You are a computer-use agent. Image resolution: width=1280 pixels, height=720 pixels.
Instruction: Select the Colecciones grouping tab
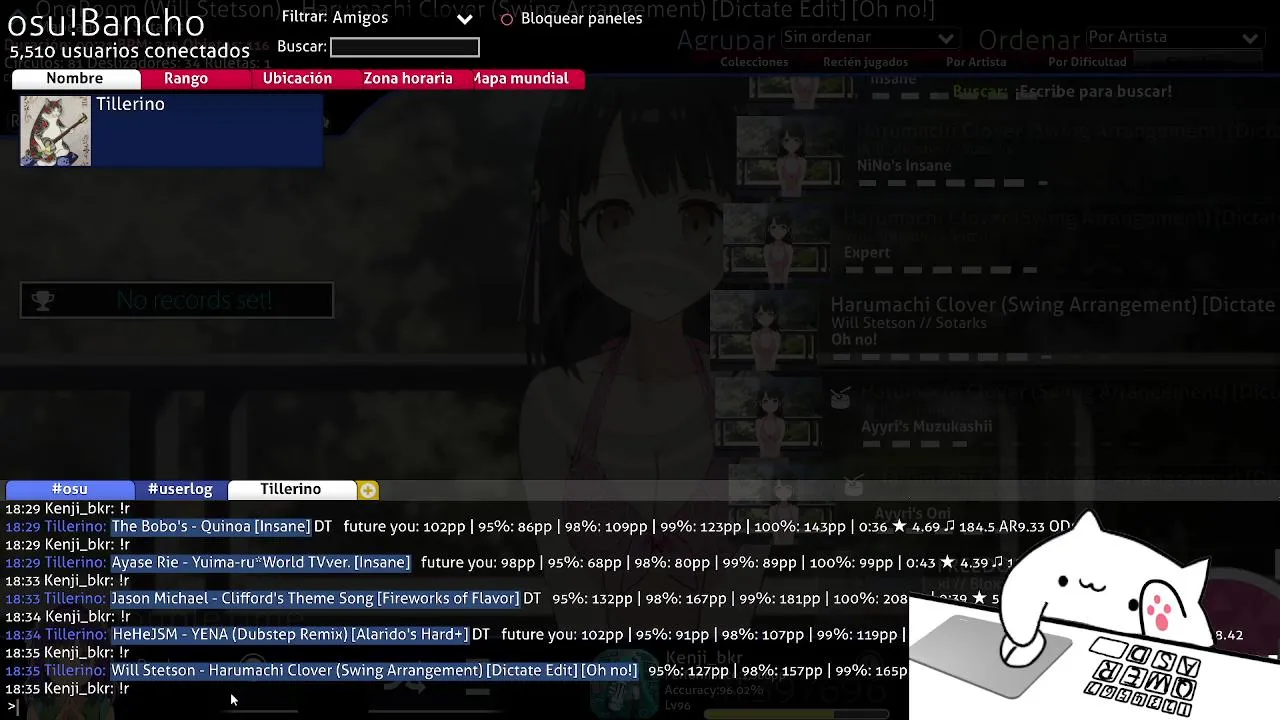click(754, 62)
